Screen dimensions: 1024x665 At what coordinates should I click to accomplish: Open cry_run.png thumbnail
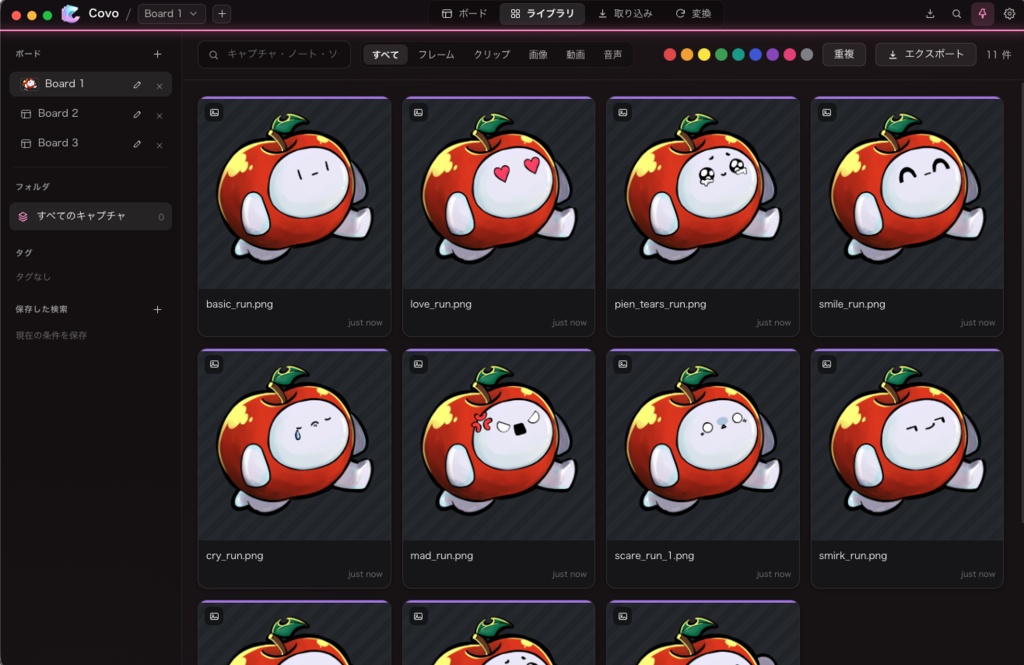click(x=295, y=446)
